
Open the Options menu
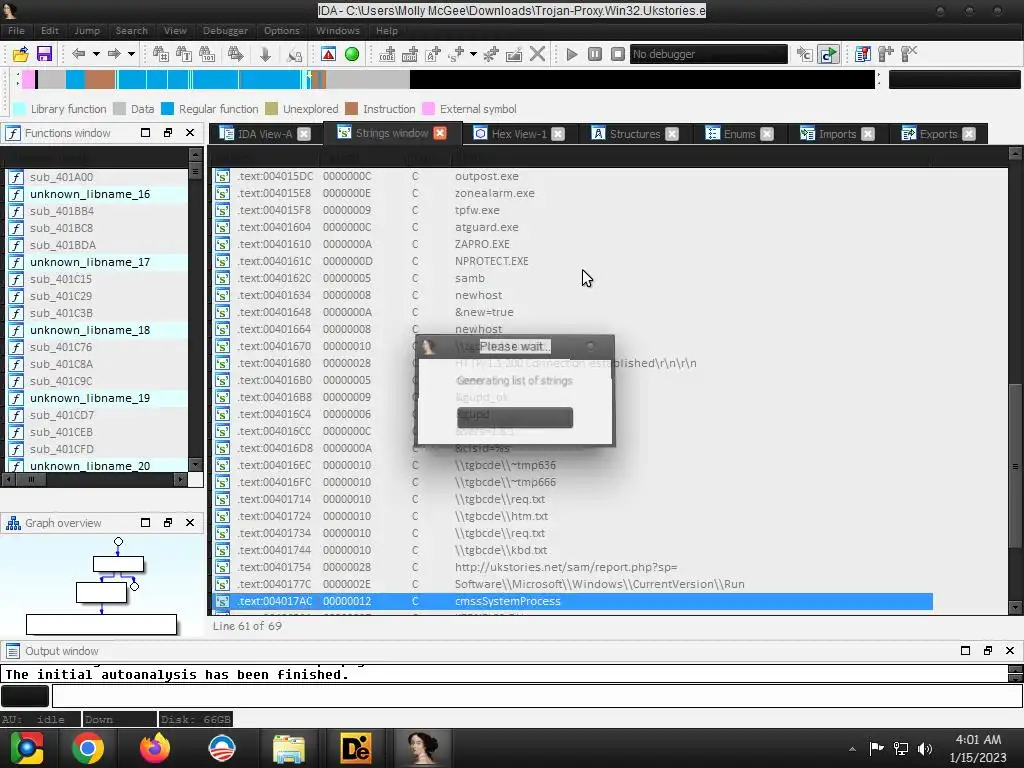282,31
